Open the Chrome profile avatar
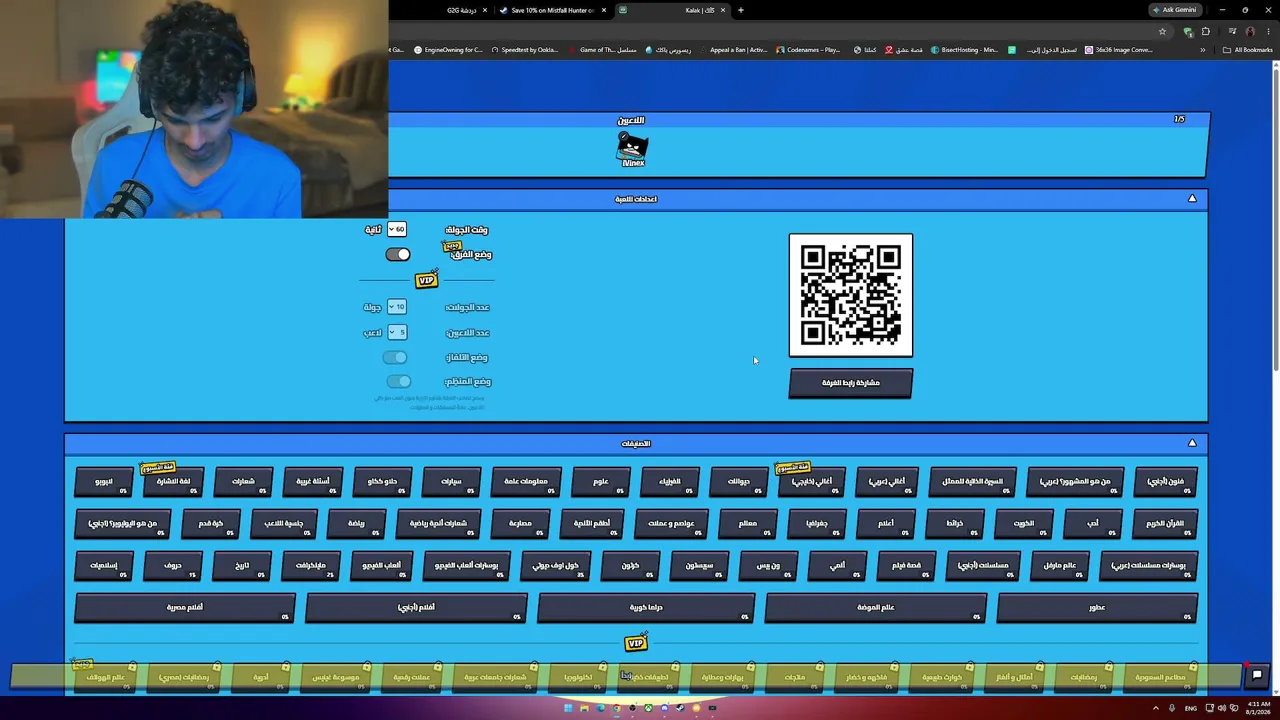 (x=1250, y=31)
